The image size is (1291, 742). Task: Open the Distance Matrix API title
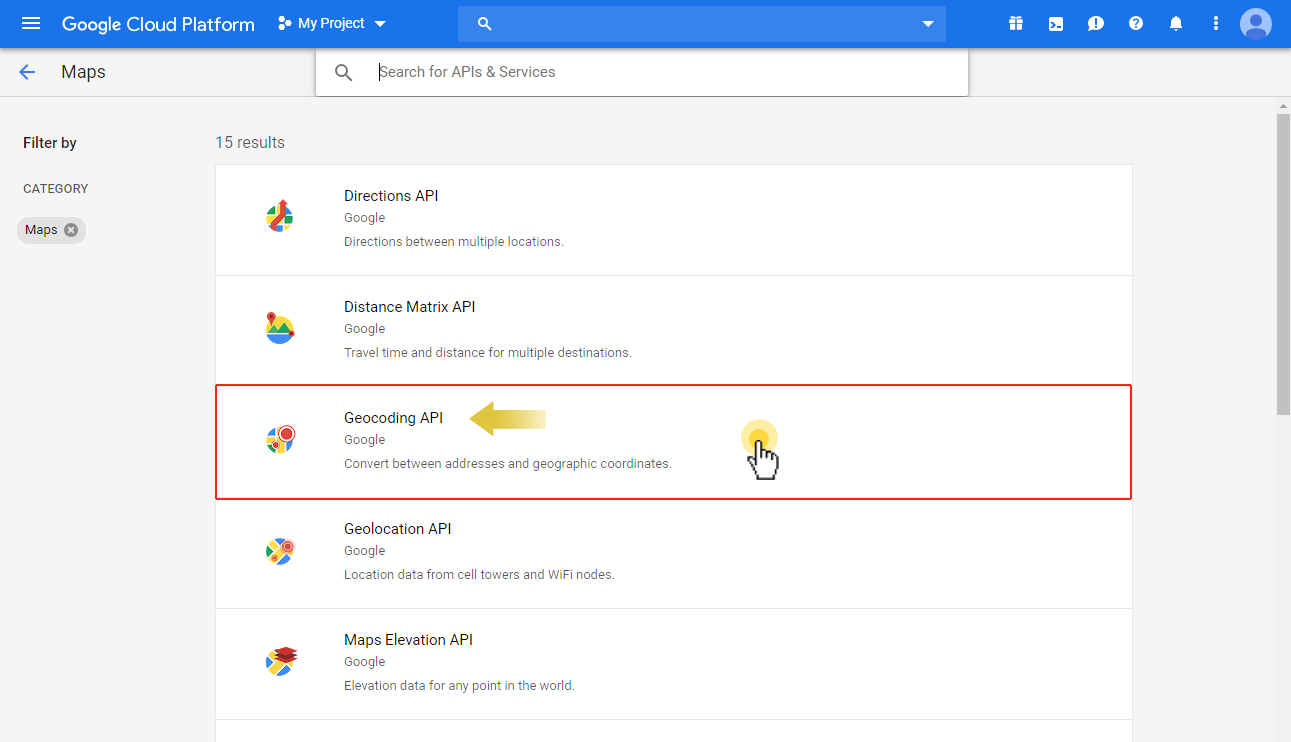pos(410,307)
